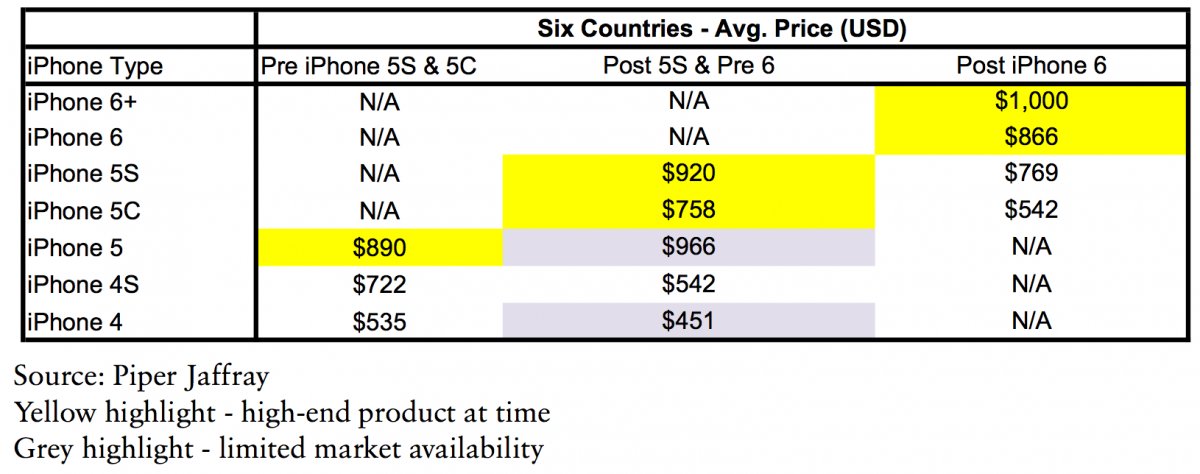Viewport: 1200px width, 474px height.
Task: Select the yellow $758 iPhone 5C cell
Action: pyautogui.click(x=688, y=211)
